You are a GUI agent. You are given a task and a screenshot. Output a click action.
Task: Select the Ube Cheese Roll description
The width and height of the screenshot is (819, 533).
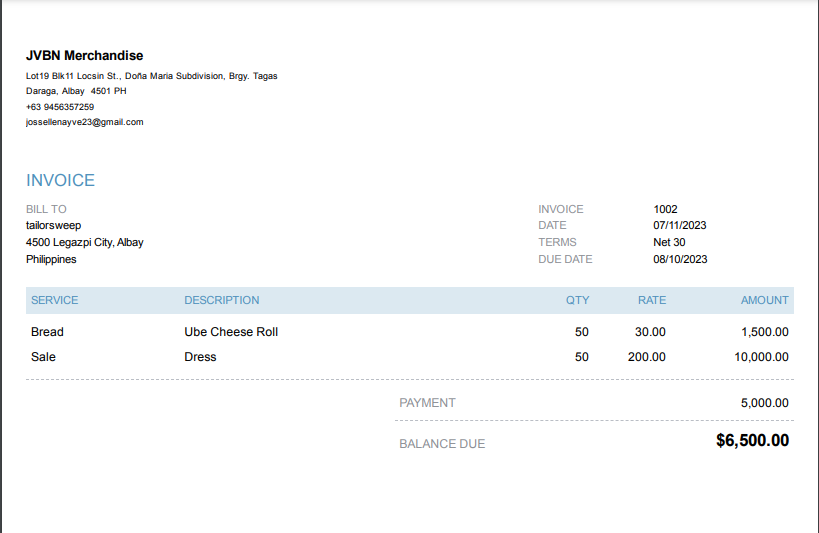231,332
